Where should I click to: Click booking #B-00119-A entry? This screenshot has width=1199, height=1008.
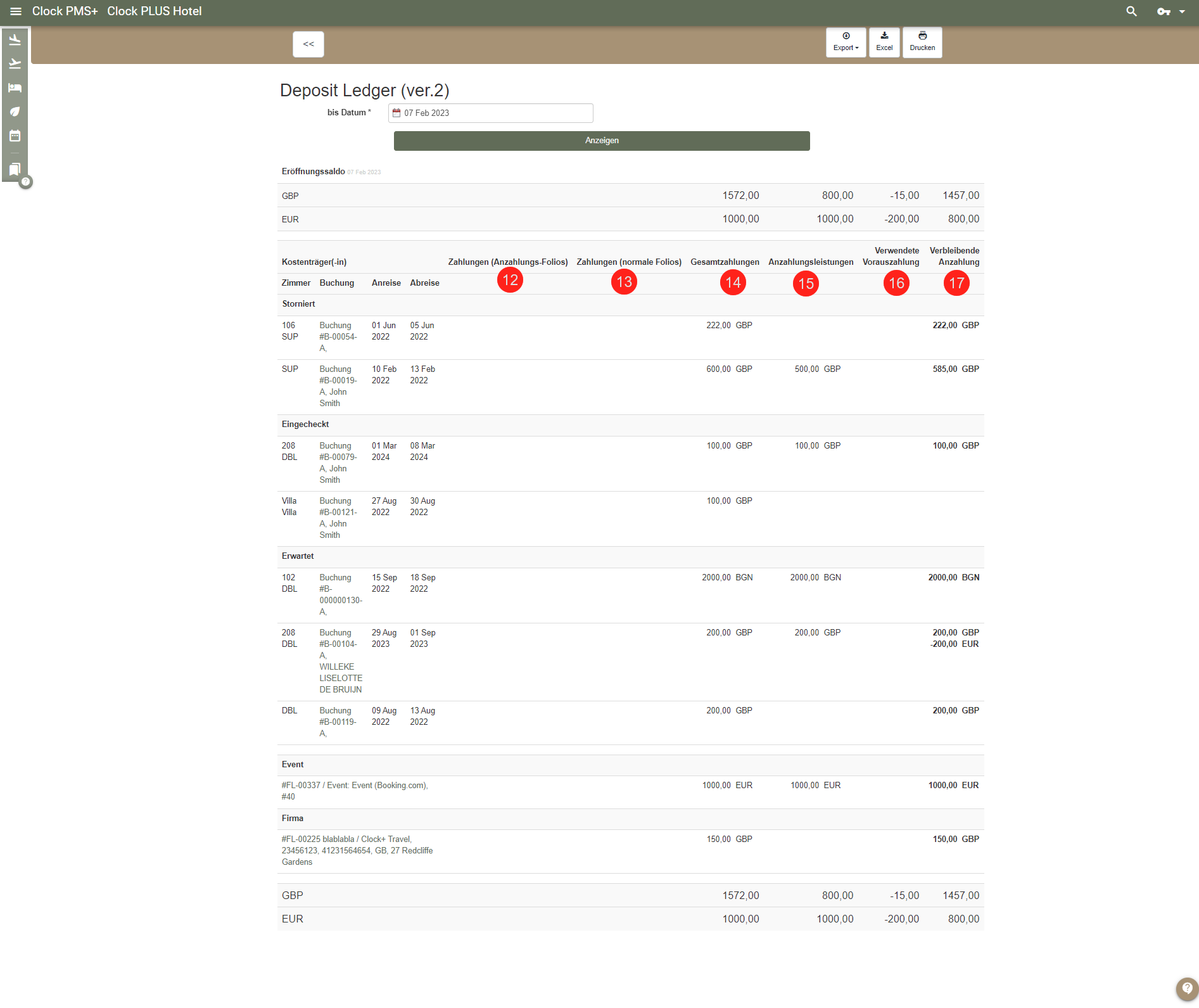coord(338,722)
